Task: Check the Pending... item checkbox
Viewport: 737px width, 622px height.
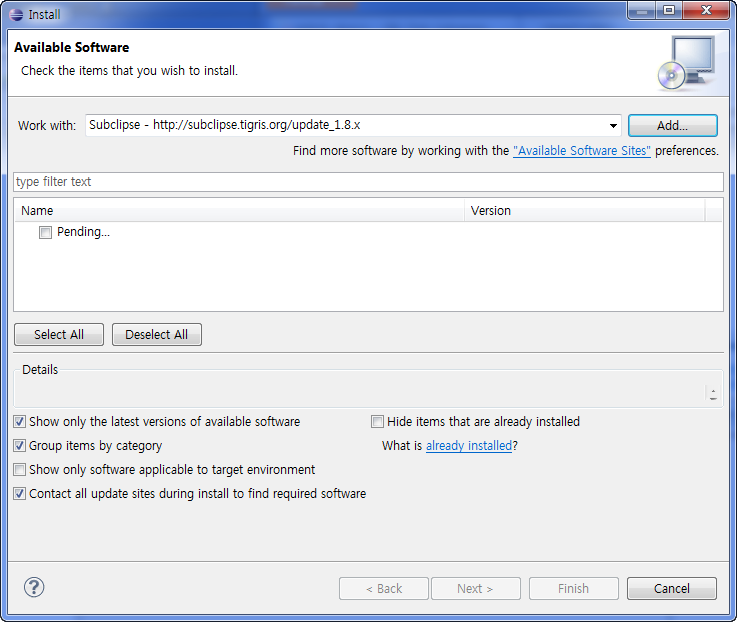Action: tap(45, 233)
